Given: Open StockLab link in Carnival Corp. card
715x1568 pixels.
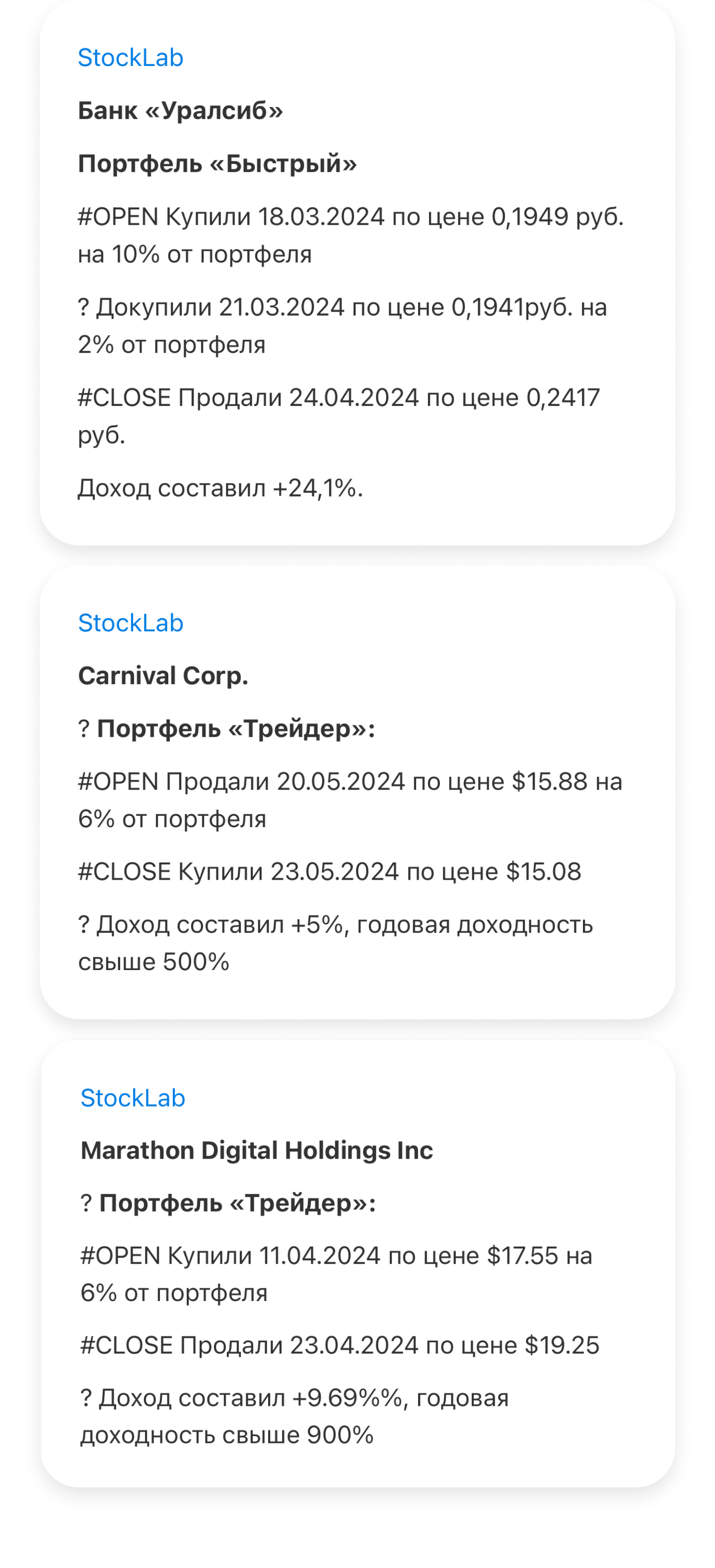Looking at the screenshot, I should pyautogui.click(x=130, y=623).
